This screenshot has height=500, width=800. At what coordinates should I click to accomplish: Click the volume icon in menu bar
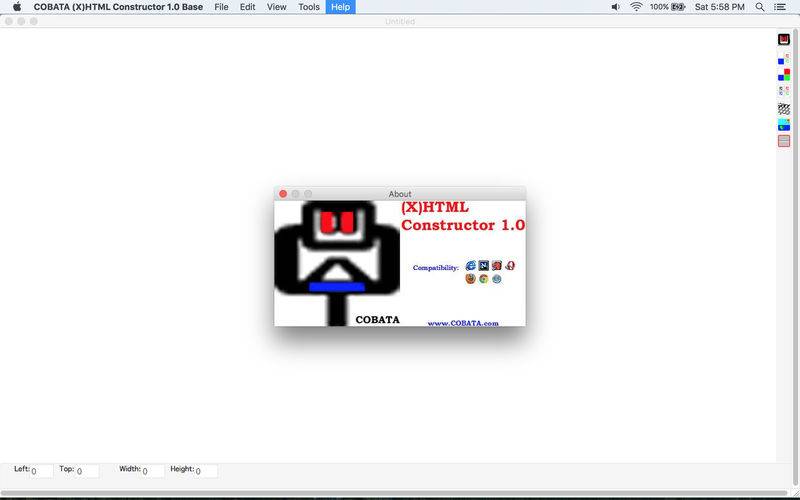(615, 7)
